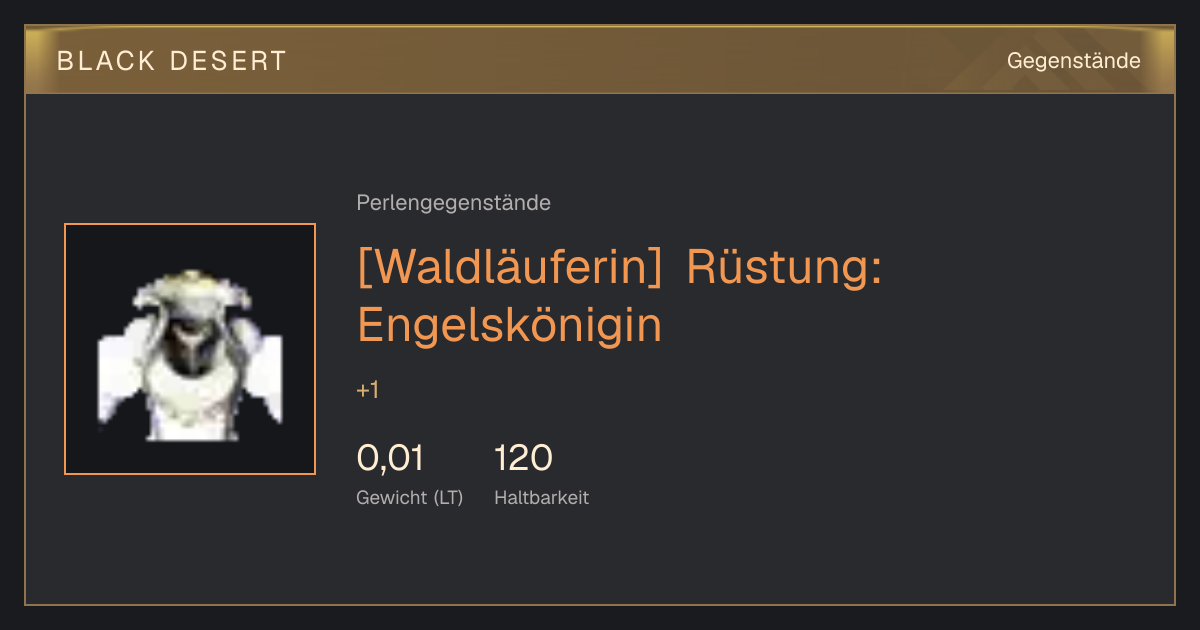Click the Engelskönigin armor item icon
The height and width of the screenshot is (630, 1200).
(190, 349)
